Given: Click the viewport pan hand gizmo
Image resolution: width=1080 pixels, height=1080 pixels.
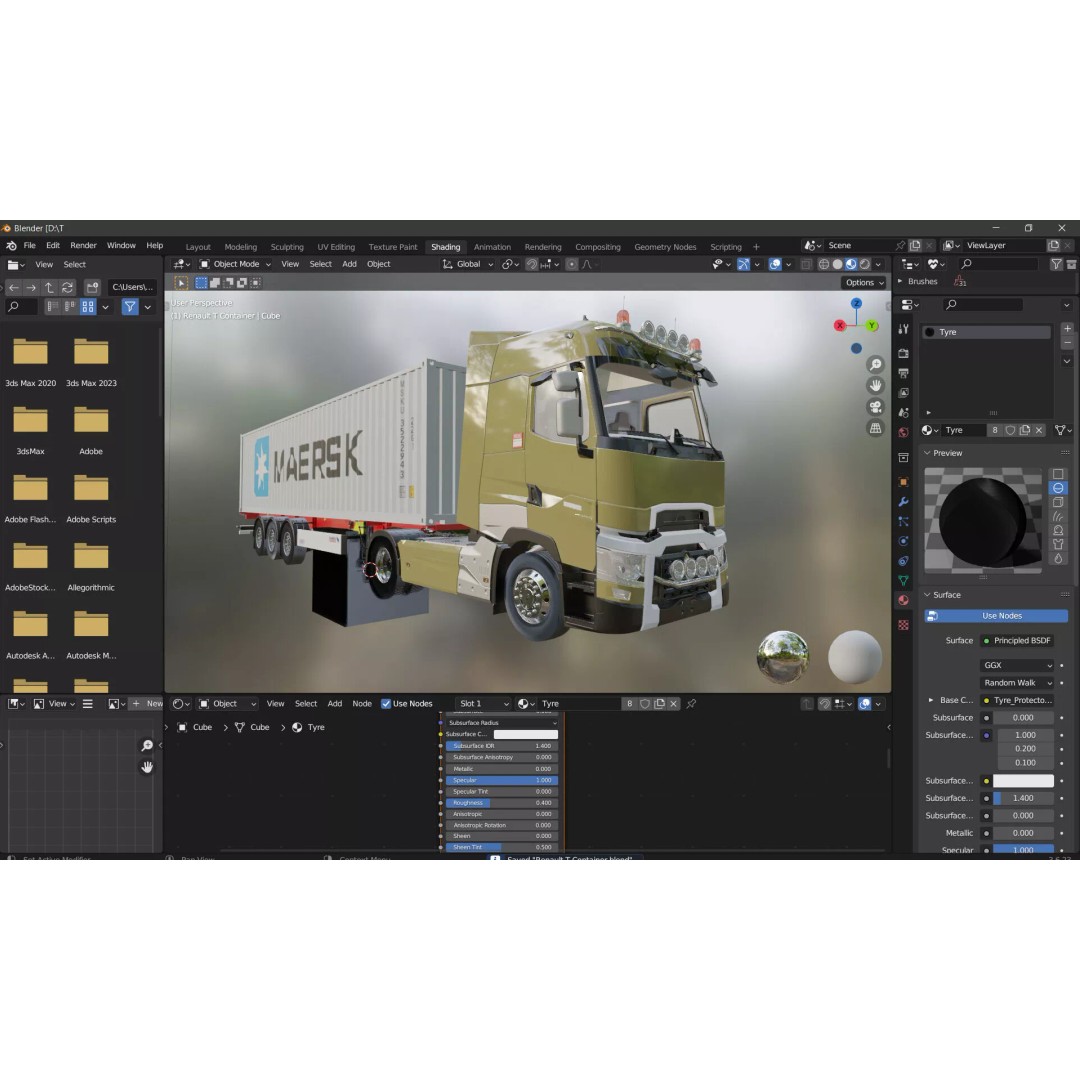Looking at the screenshot, I should click(x=875, y=386).
